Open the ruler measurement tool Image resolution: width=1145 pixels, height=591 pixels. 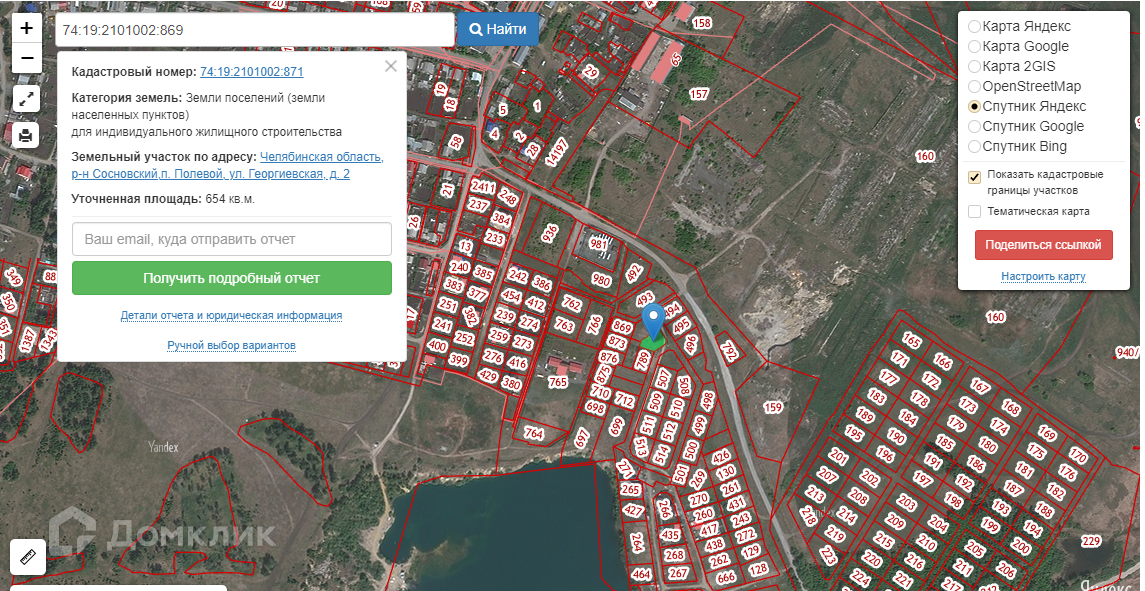(28, 557)
